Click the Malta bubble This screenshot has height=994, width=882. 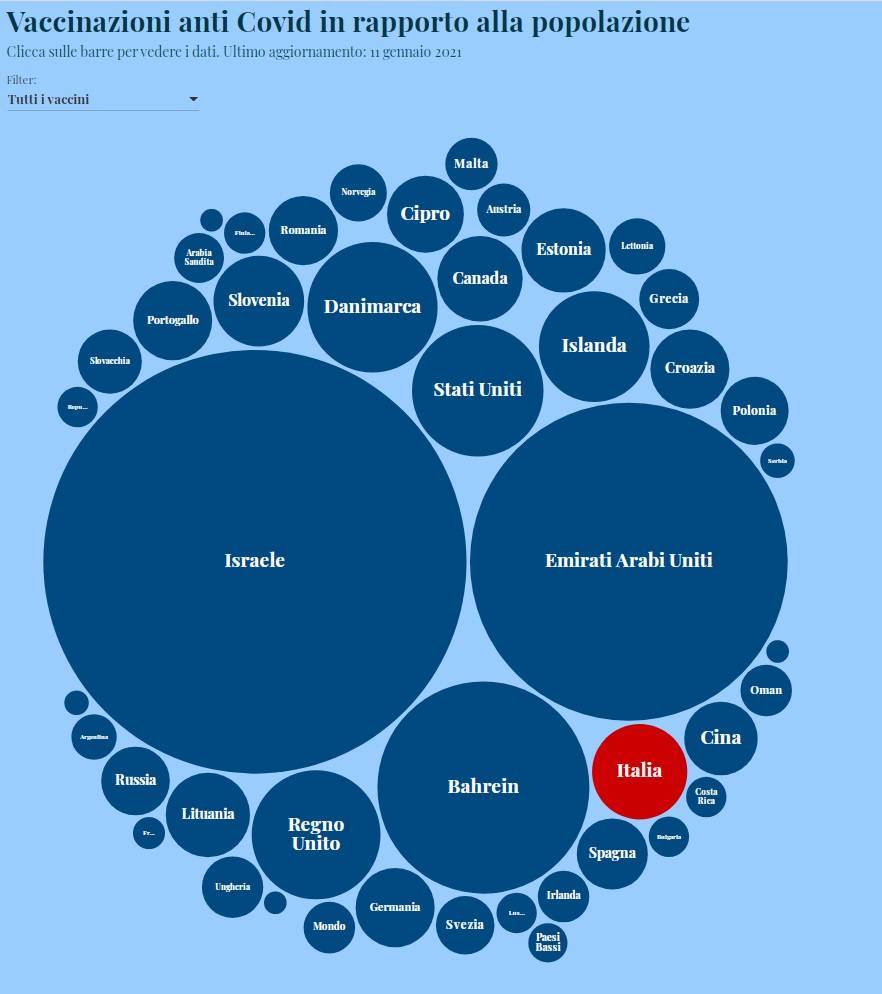pos(471,163)
